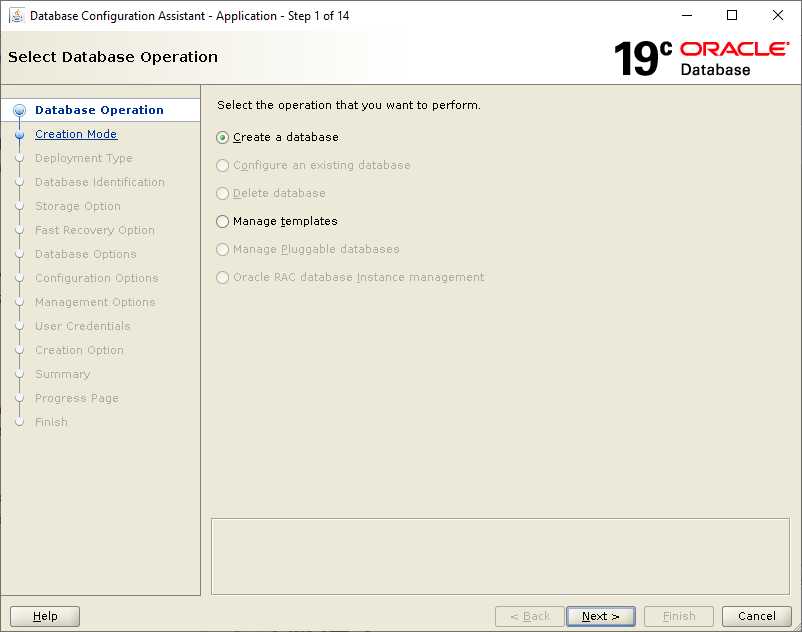Click the greyed-out Finish button
Image resolution: width=802 pixels, height=632 pixels.
(679, 616)
